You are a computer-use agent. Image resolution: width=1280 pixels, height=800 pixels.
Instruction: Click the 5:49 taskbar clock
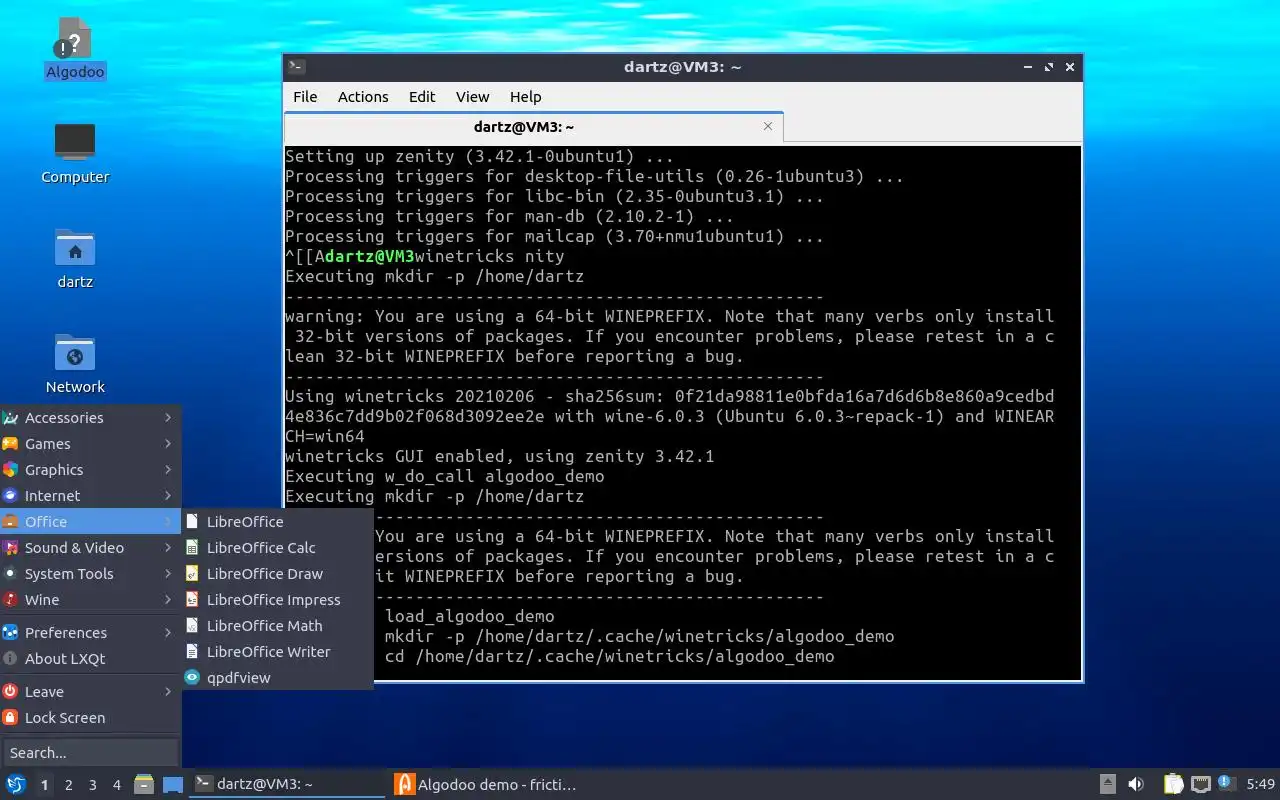pyautogui.click(x=1261, y=784)
